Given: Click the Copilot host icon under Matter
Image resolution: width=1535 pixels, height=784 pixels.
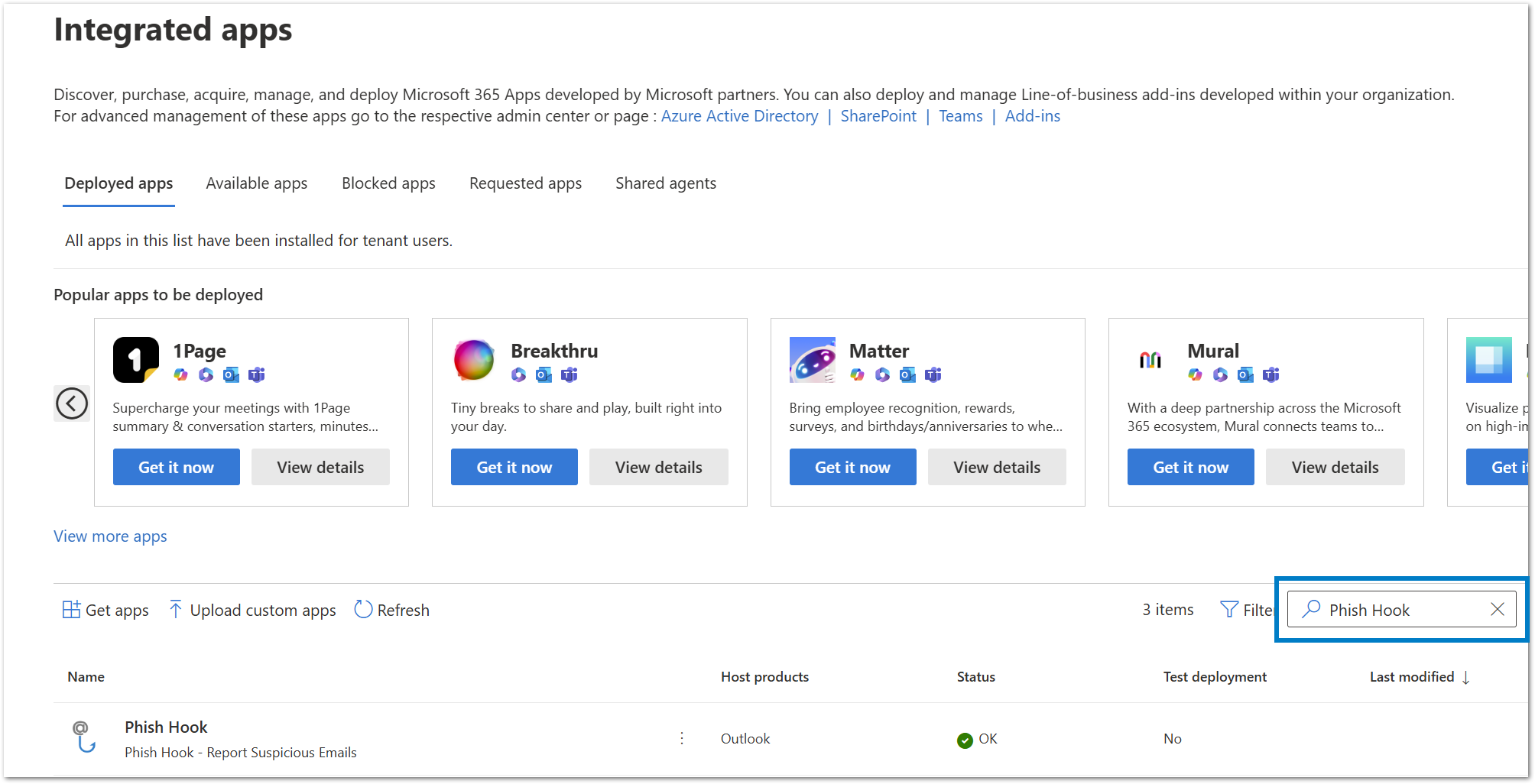Looking at the screenshot, I should tap(857, 374).
